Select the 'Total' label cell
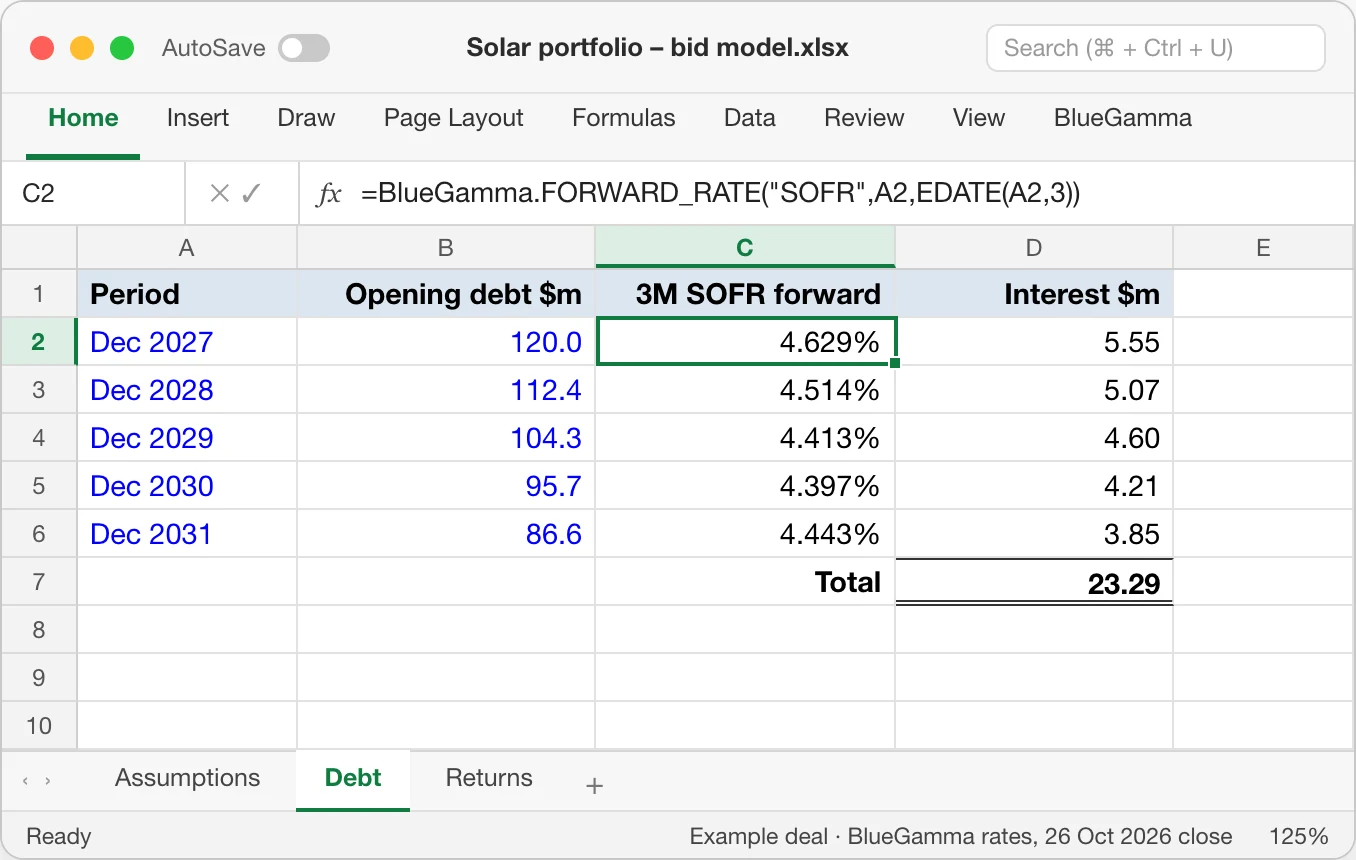Image resolution: width=1356 pixels, height=860 pixels. [745, 582]
